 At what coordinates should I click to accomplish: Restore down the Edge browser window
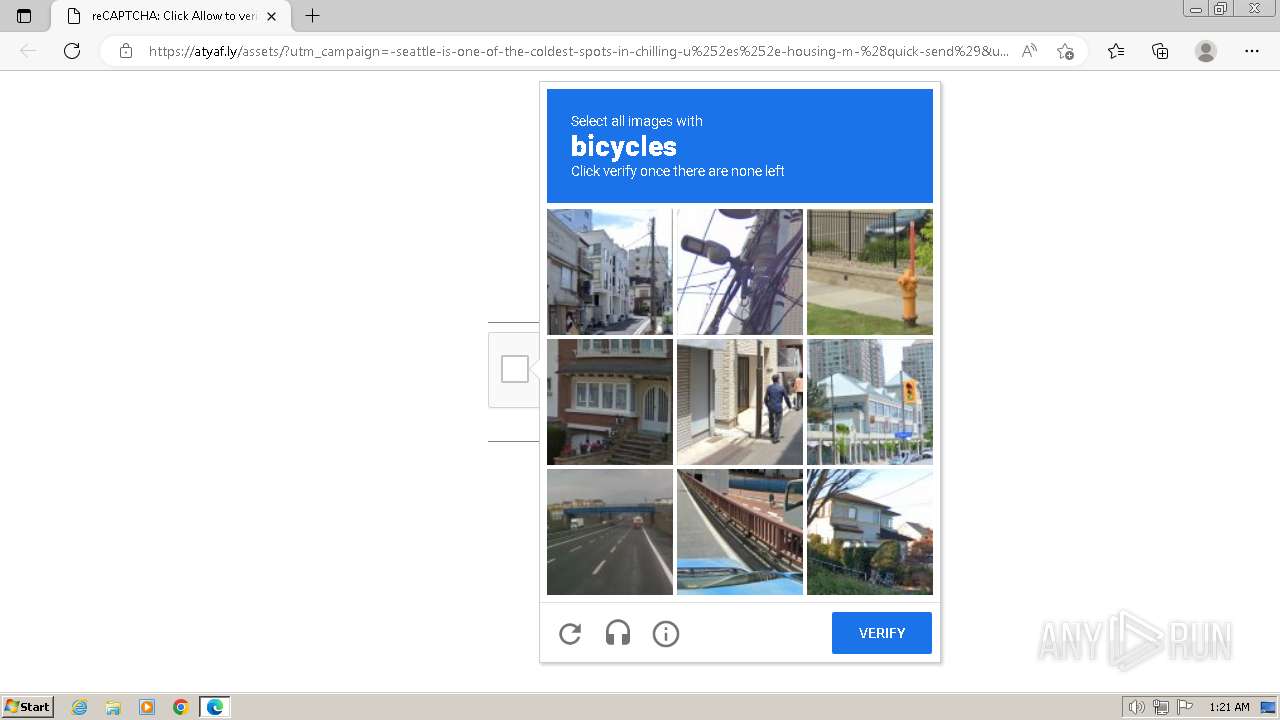(x=1221, y=9)
